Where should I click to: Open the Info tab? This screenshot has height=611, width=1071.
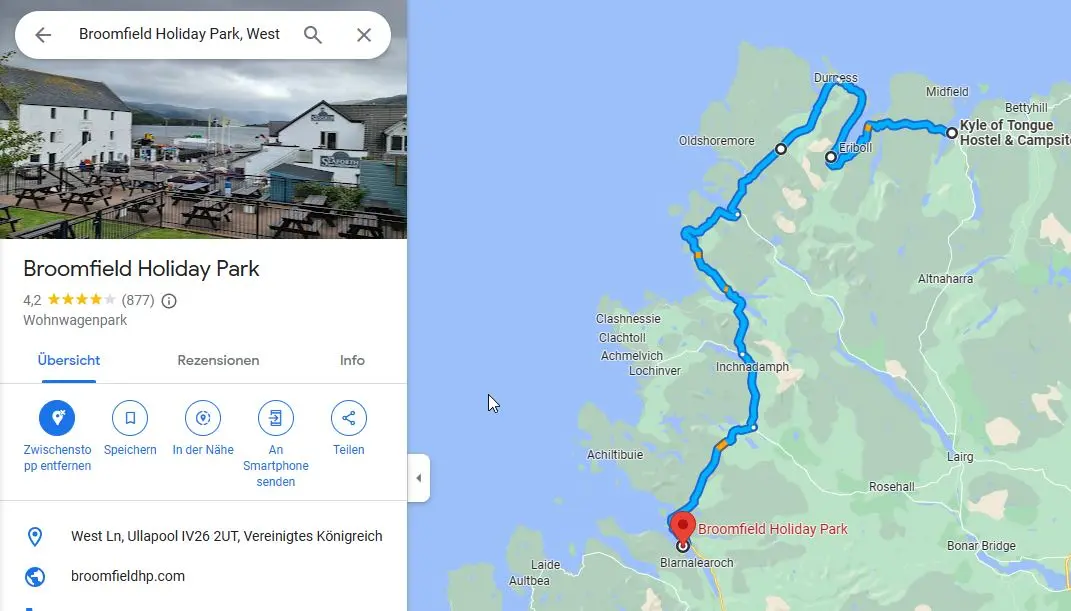pyautogui.click(x=352, y=360)
